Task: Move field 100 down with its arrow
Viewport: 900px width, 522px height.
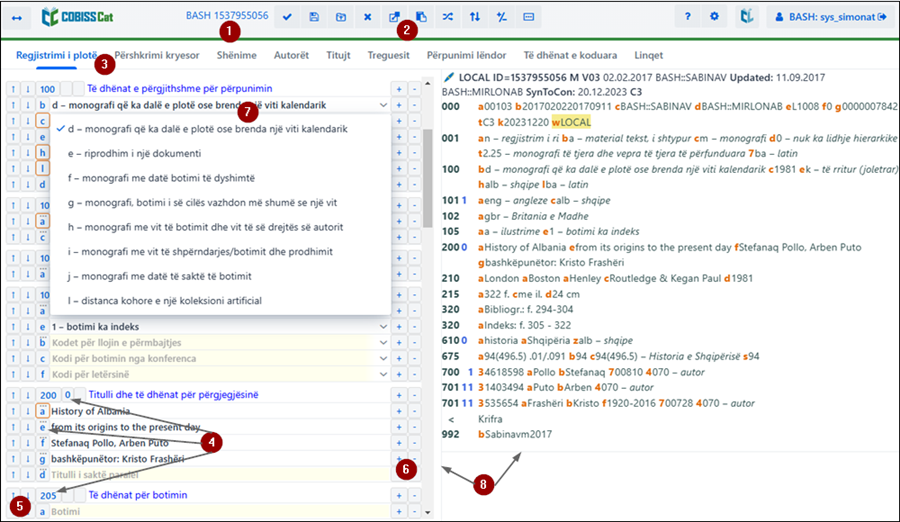Action: pos(28,89)
